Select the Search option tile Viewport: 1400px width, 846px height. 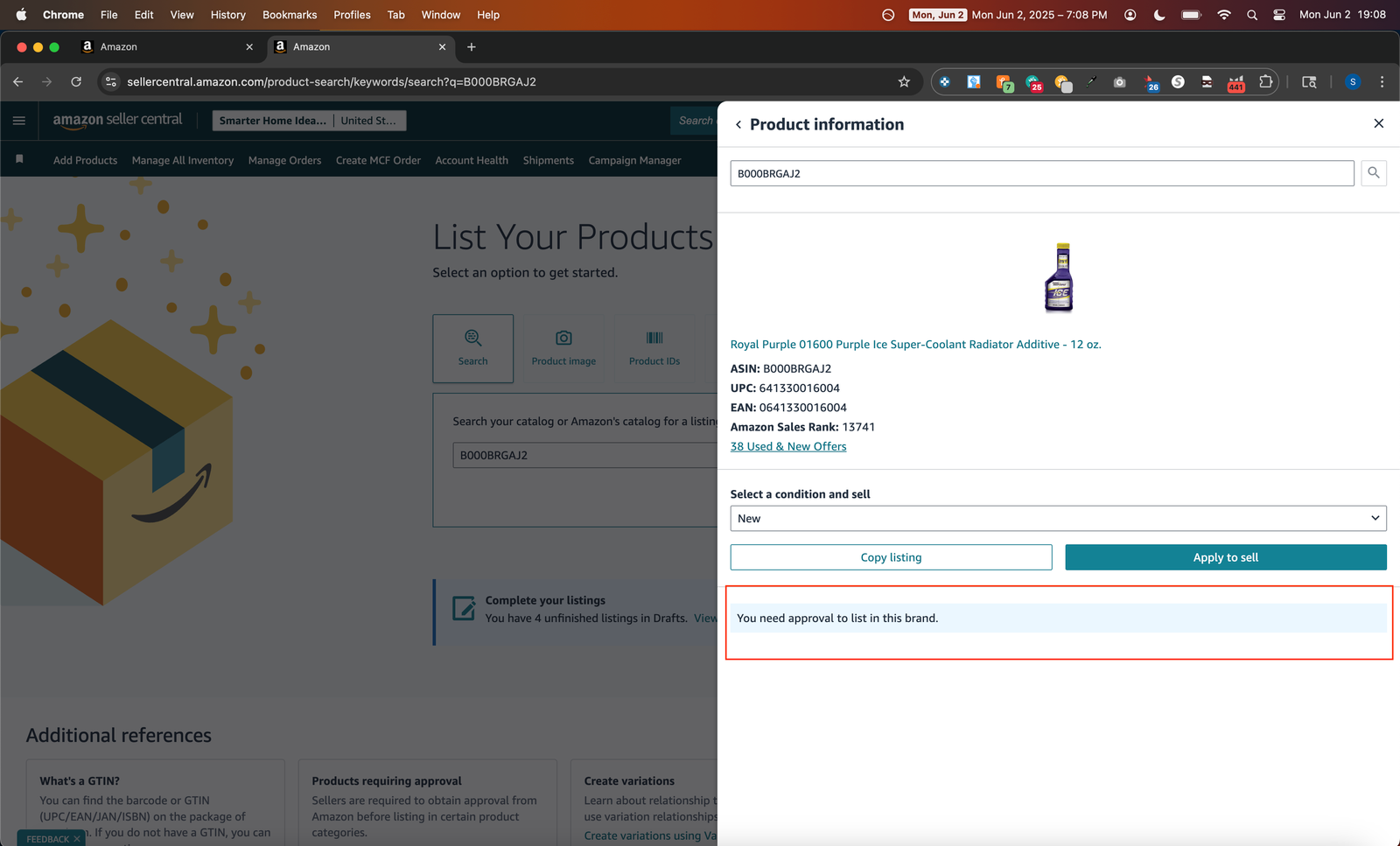(473, 348)
